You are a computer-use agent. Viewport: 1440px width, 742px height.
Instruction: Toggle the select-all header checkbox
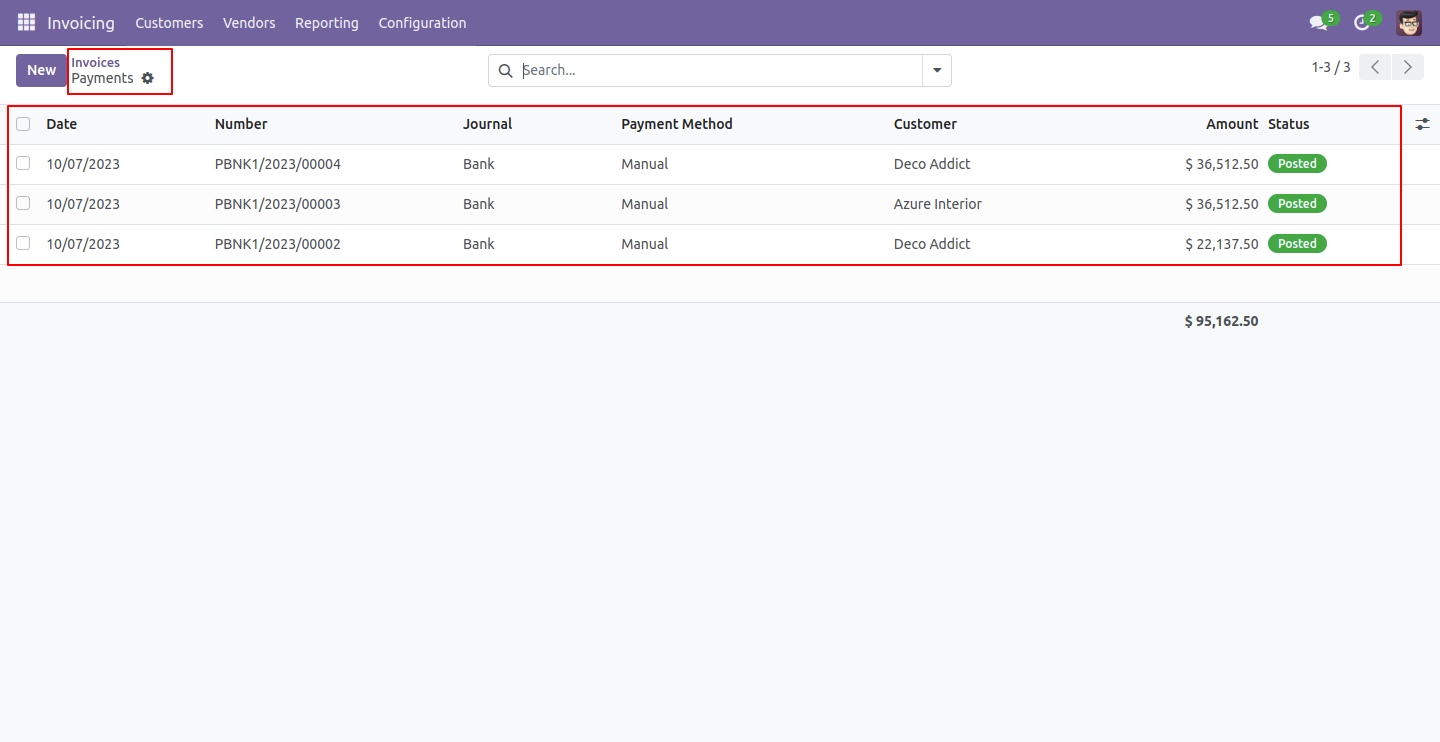pos(23,124)
